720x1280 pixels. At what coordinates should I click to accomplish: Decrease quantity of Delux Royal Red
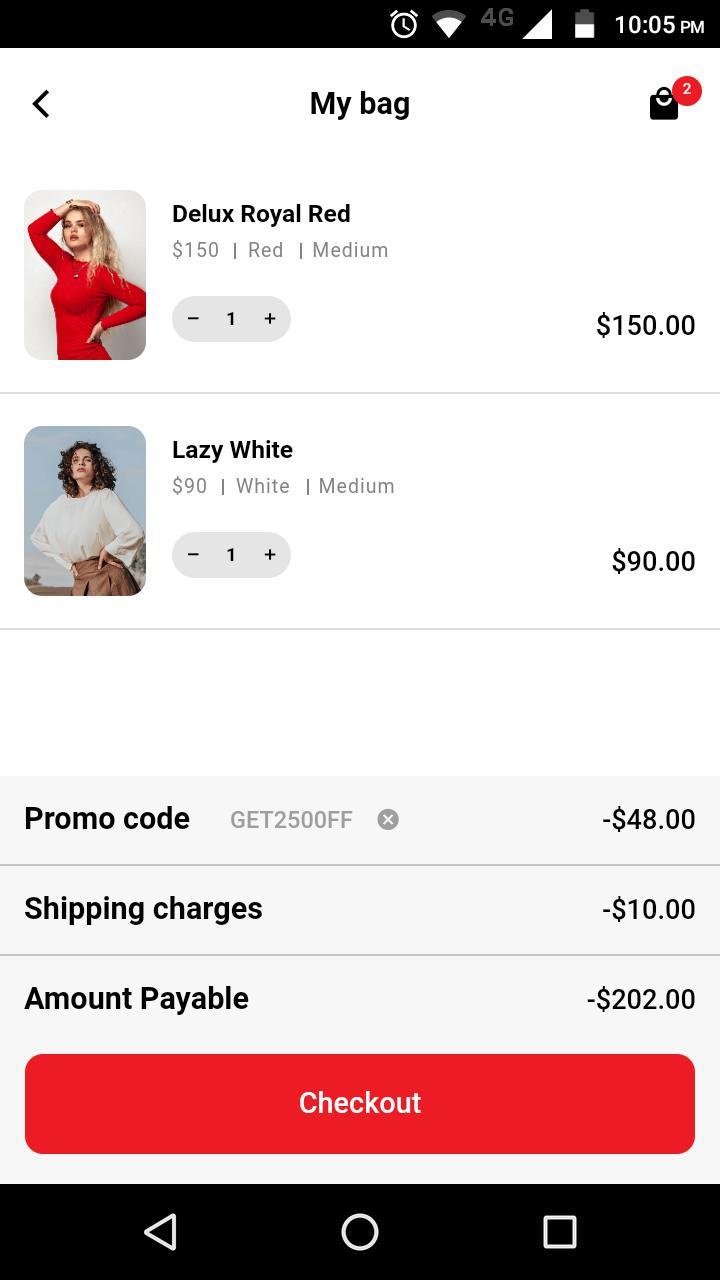tap(194, 319)
